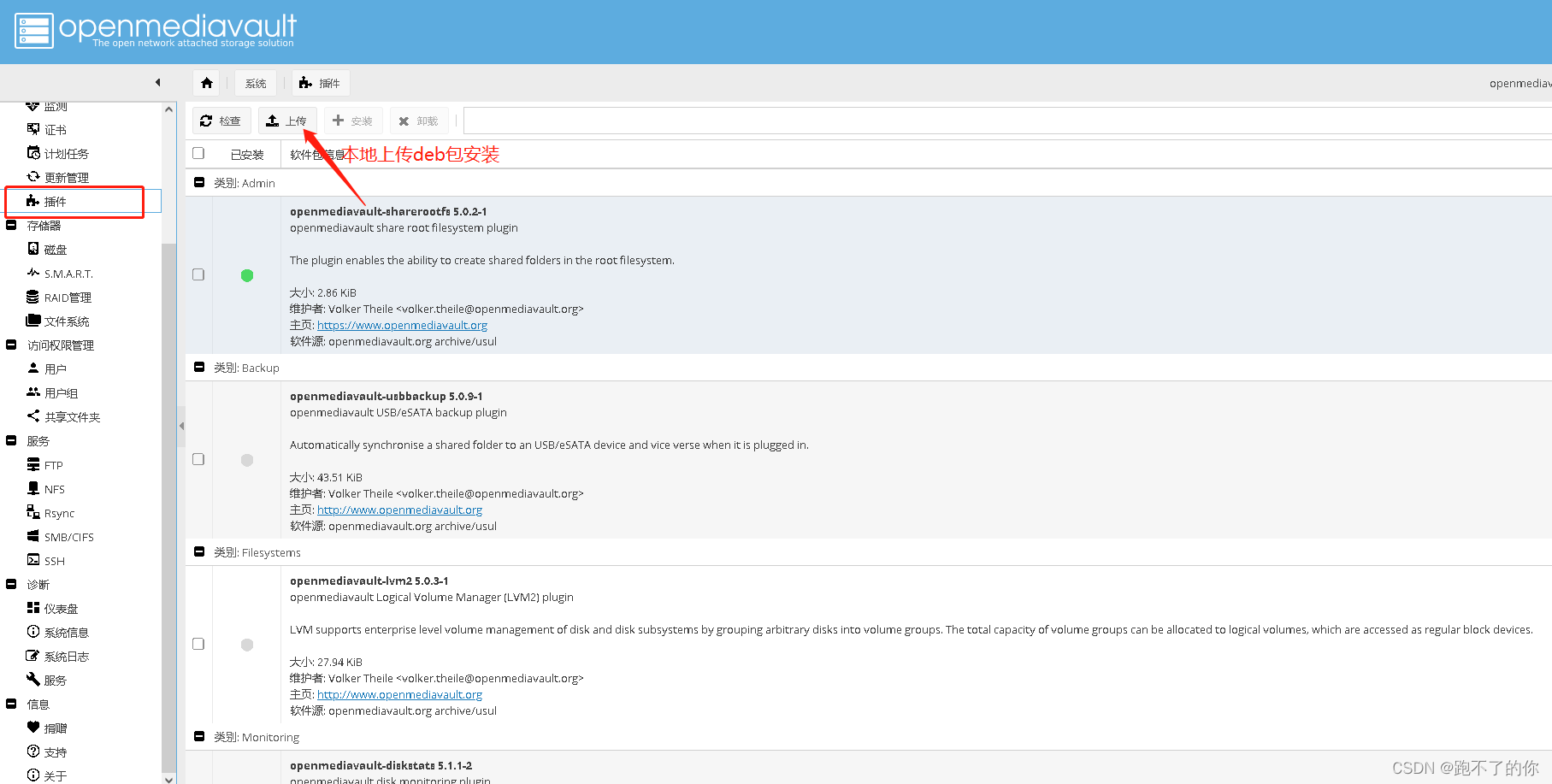Select the openmediavault-sharerootfs 5.0.2-1 title
1552x784 pixels.
(x=388, y=211)
